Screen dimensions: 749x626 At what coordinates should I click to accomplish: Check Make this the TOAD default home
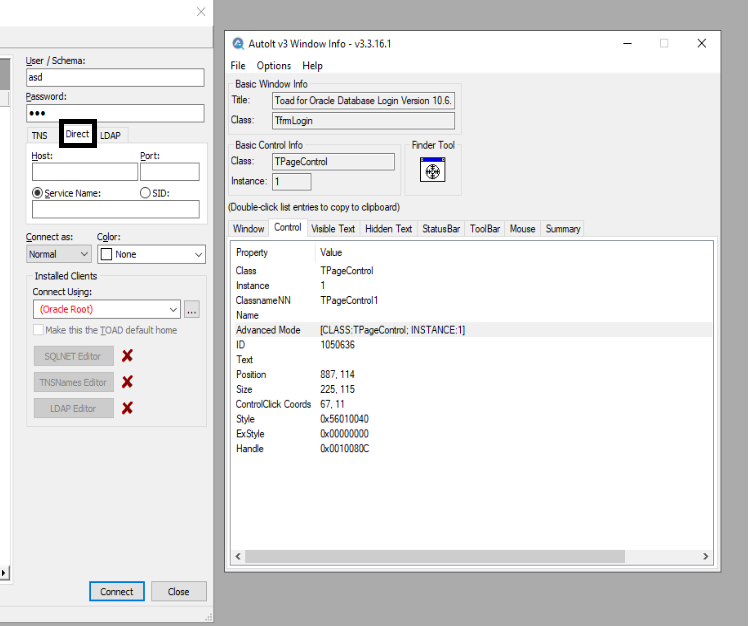(x=38, y=330)
